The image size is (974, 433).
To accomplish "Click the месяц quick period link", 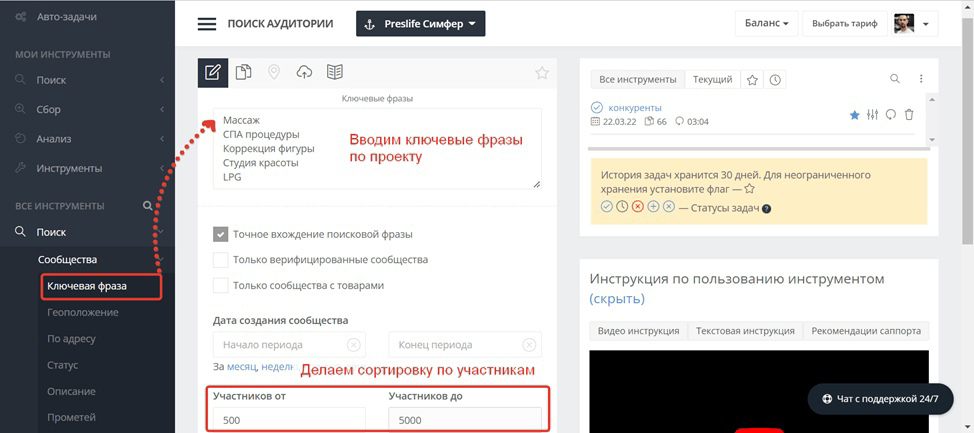I will coord(241,367).
